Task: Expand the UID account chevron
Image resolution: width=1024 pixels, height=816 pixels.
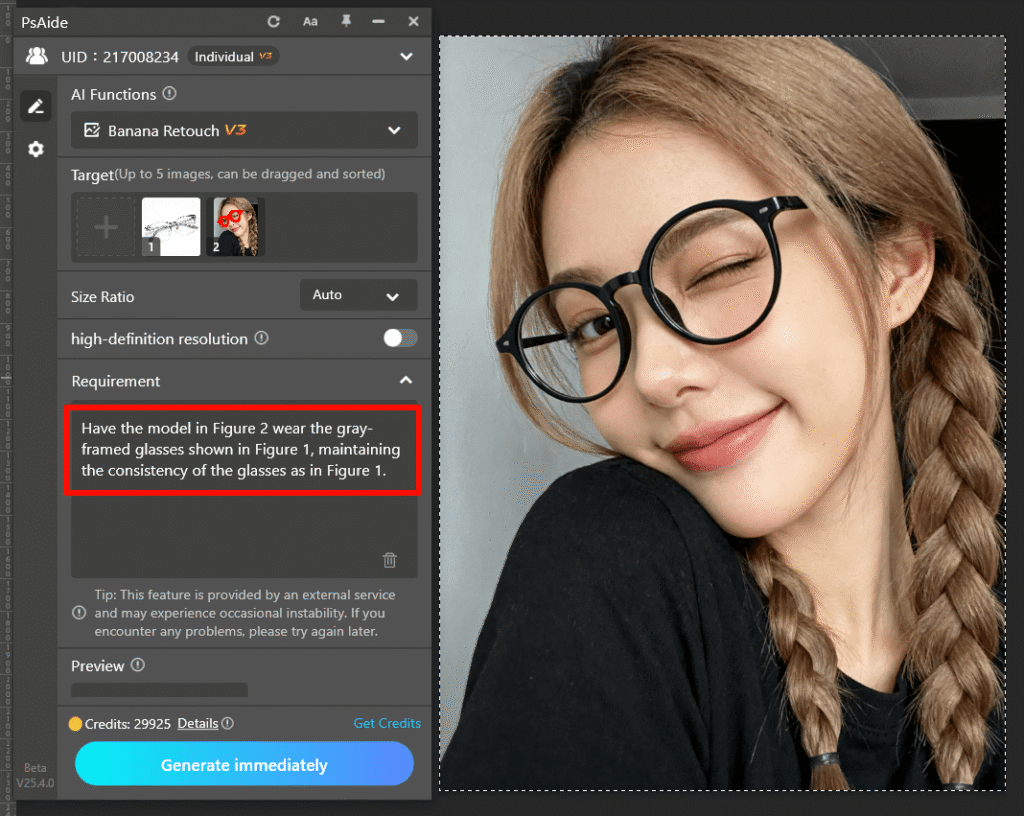Action: point(405,56)
